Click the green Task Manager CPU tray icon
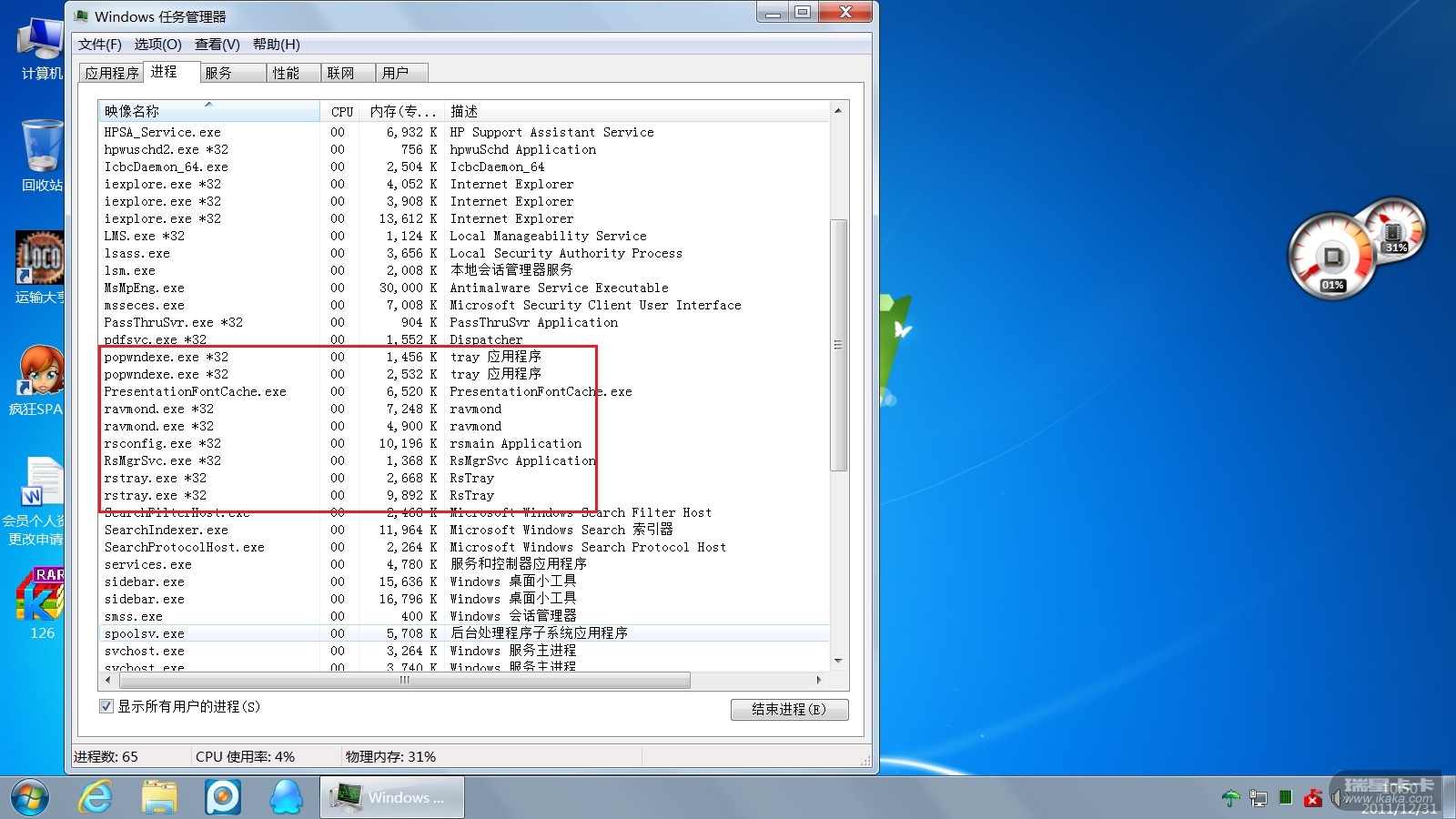This screenshot has height=819, width=1456. tap(1286, 798)
